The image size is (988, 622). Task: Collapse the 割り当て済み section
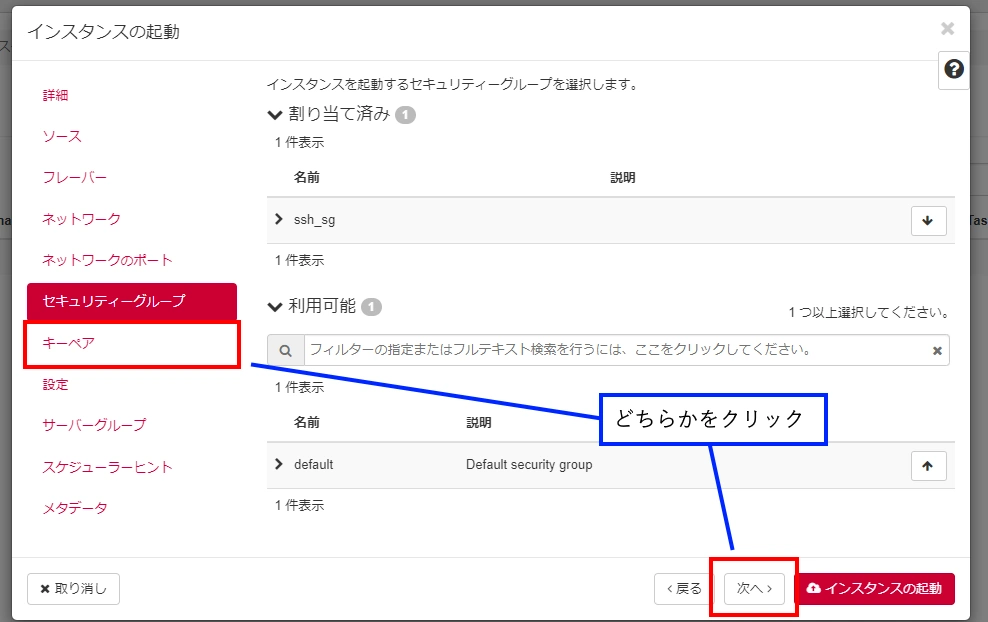pyautogui.click(x=275, y=114)
